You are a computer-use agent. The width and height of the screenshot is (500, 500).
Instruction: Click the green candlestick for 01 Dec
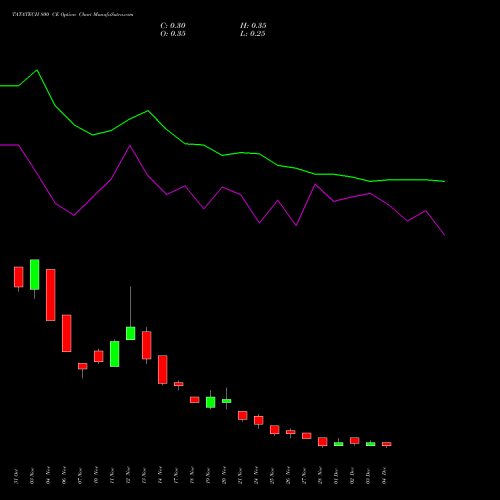point(339,444)
